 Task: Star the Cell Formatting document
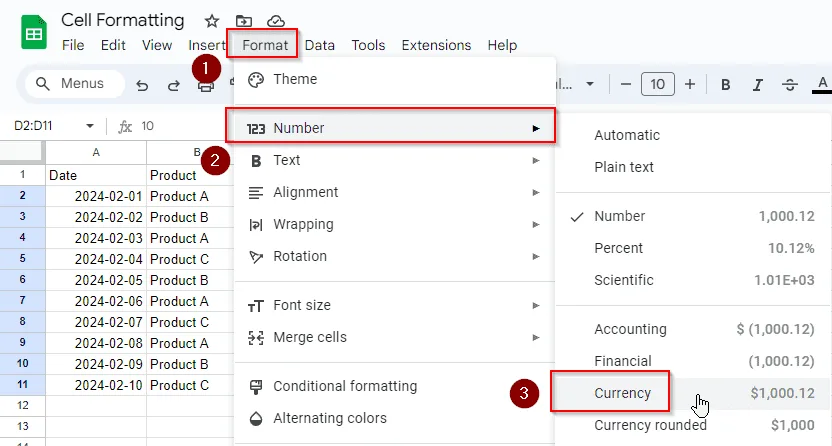(x=212, y=21)
